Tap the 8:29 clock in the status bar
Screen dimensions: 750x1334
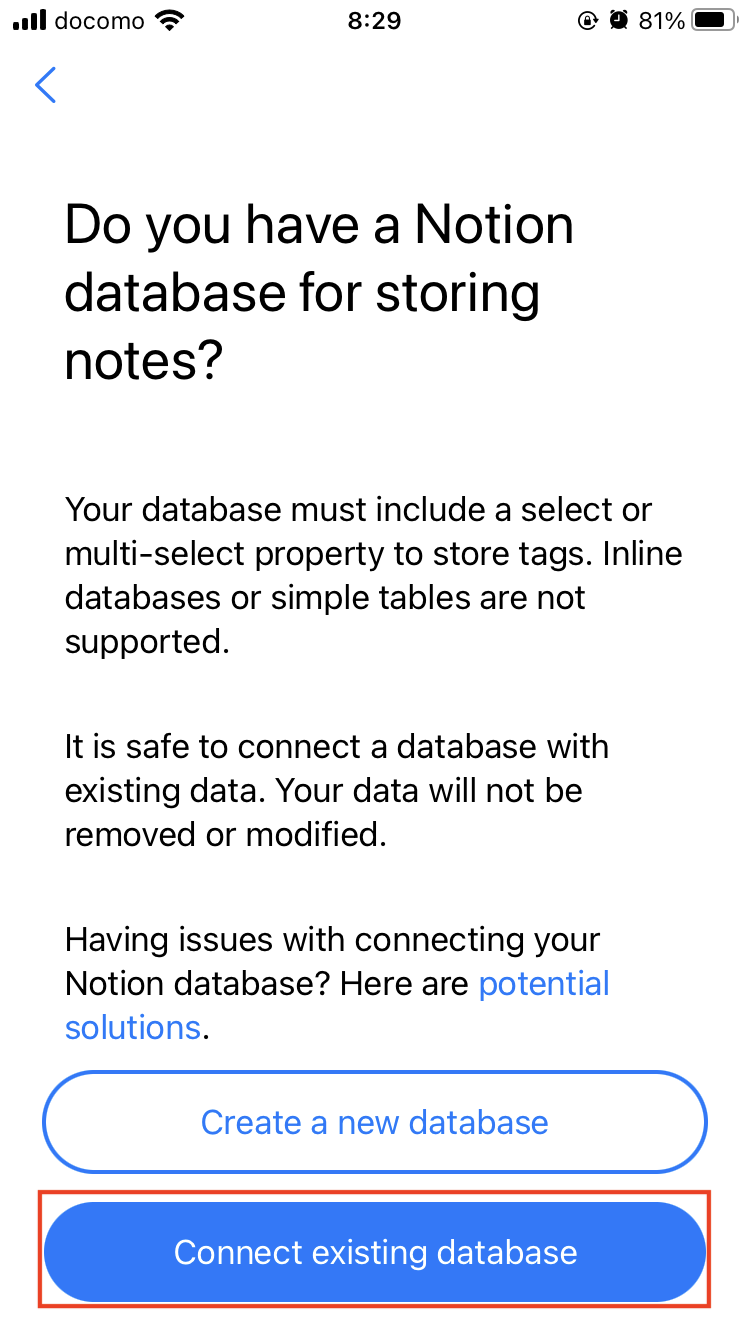tap(374, 20)
